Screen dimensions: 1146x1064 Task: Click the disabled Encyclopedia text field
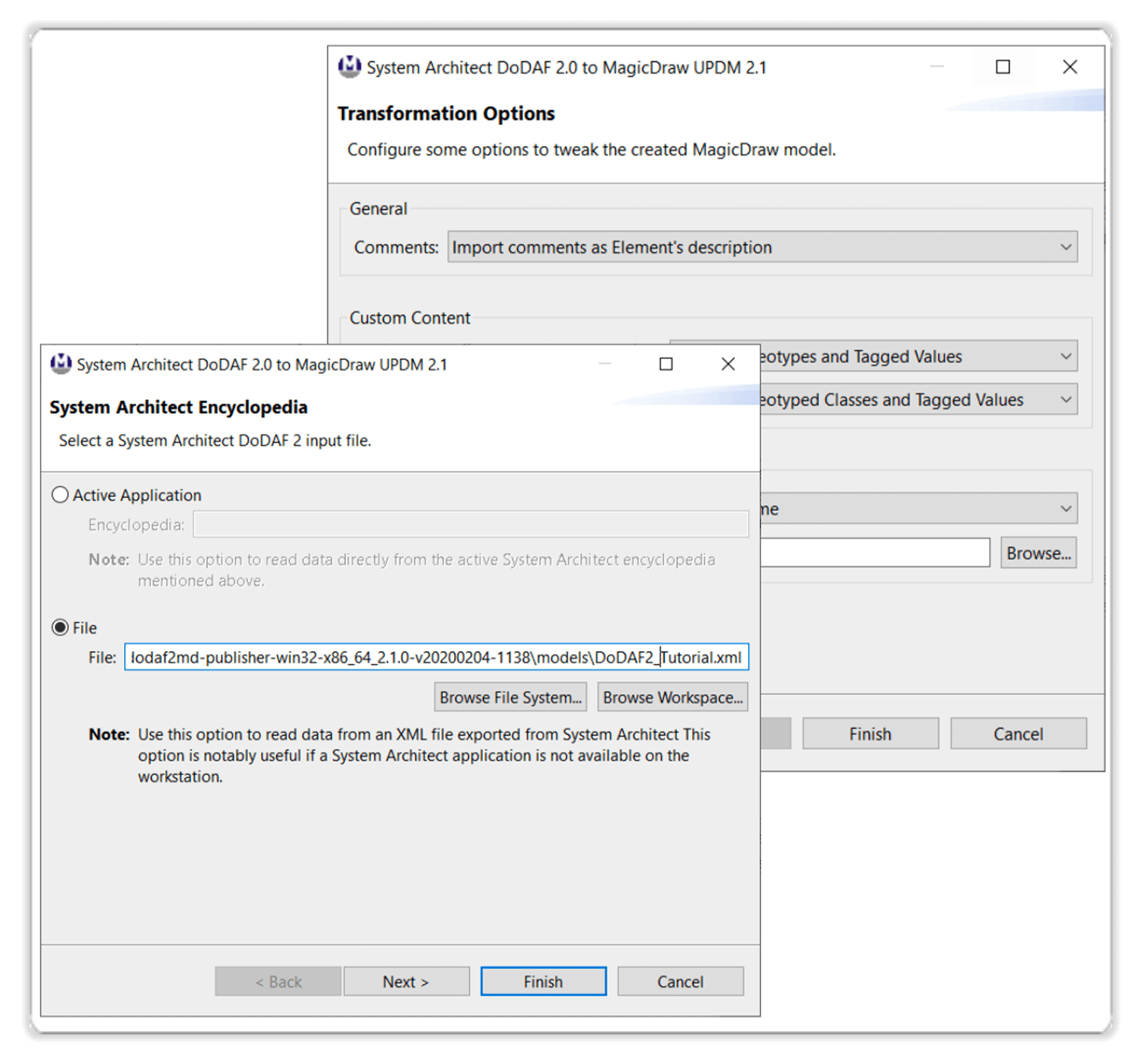471,524
